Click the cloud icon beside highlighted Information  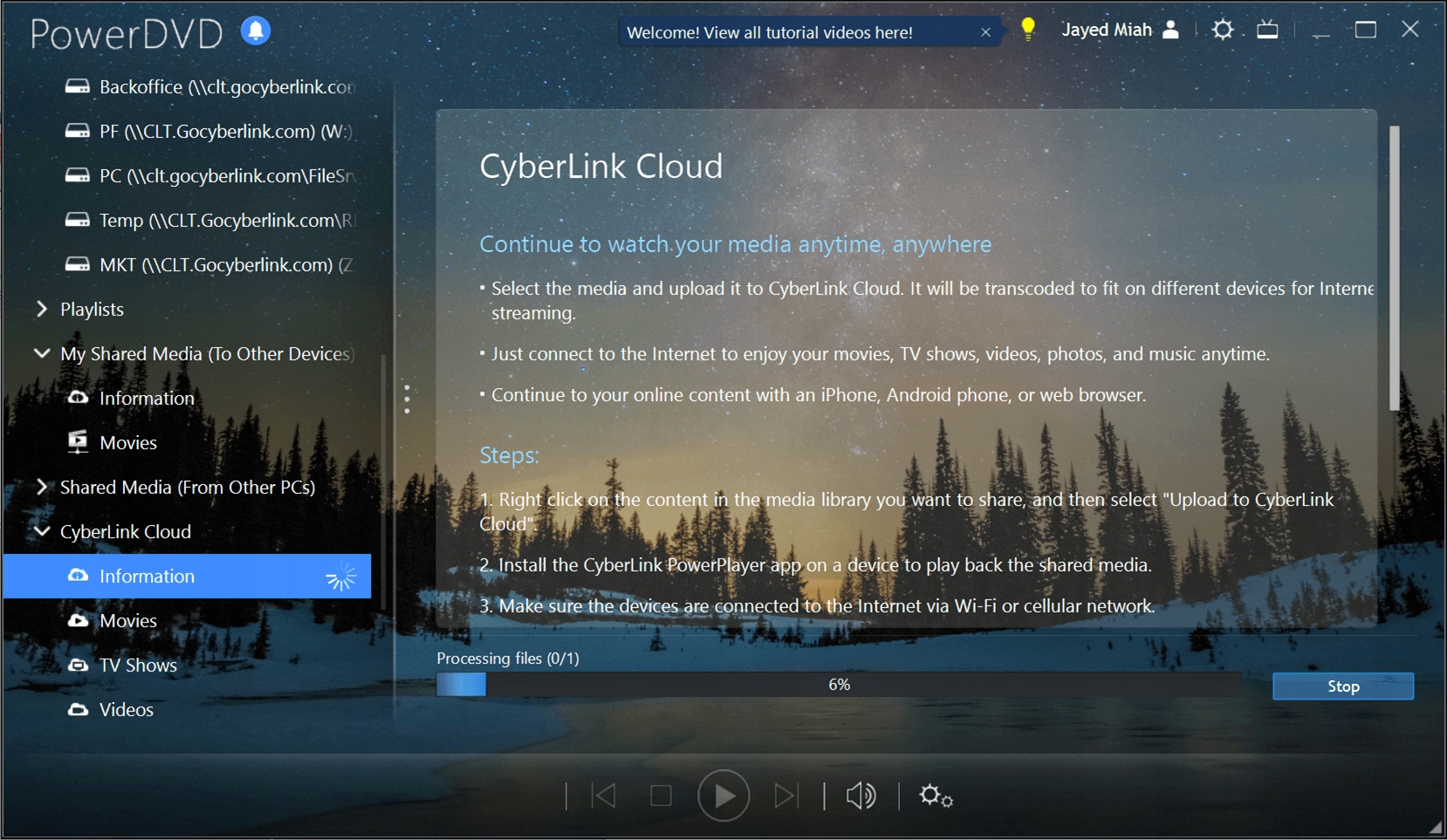(x=78, y=576)
